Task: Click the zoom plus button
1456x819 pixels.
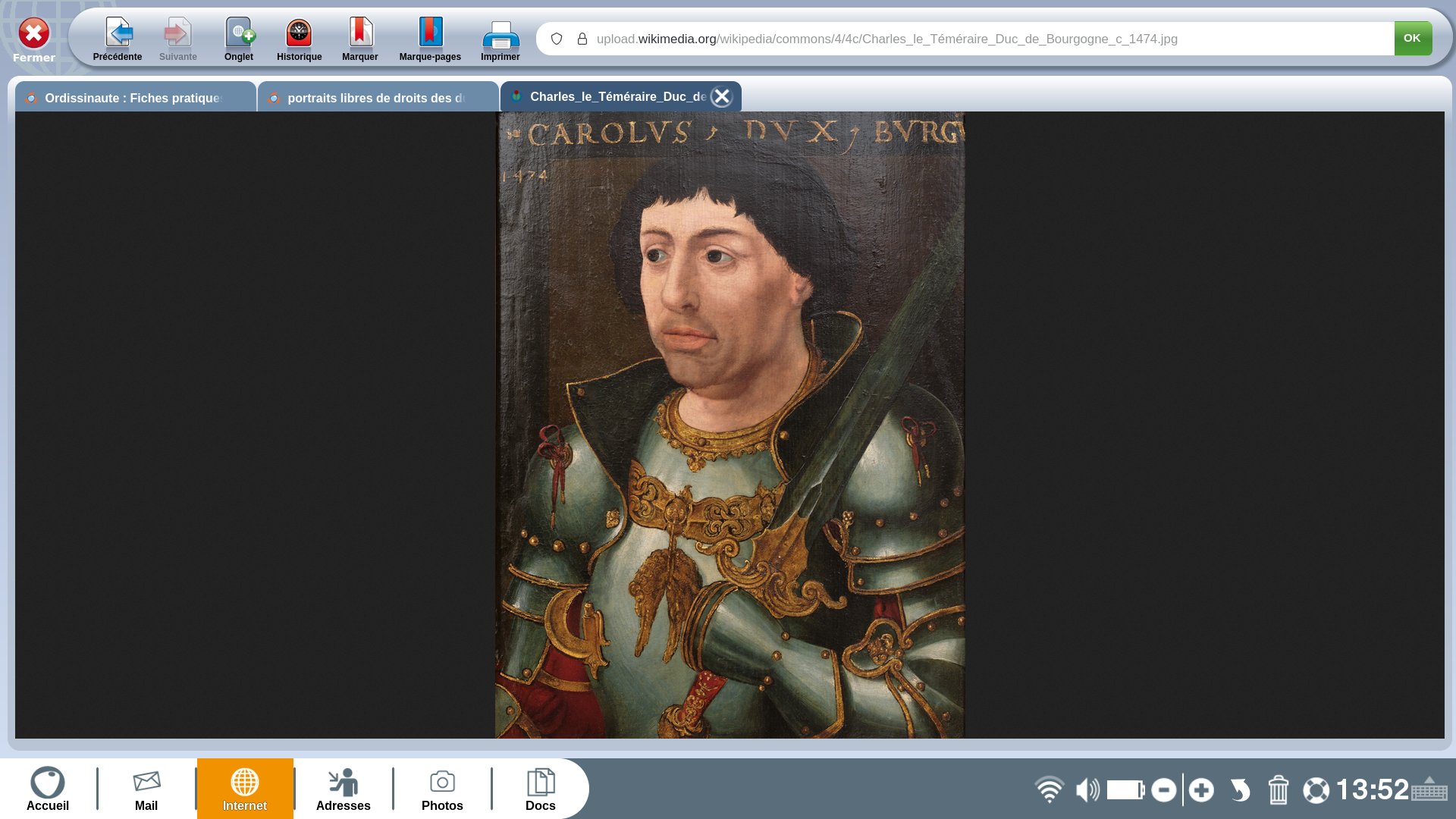Action: [x=1201, y=790]
